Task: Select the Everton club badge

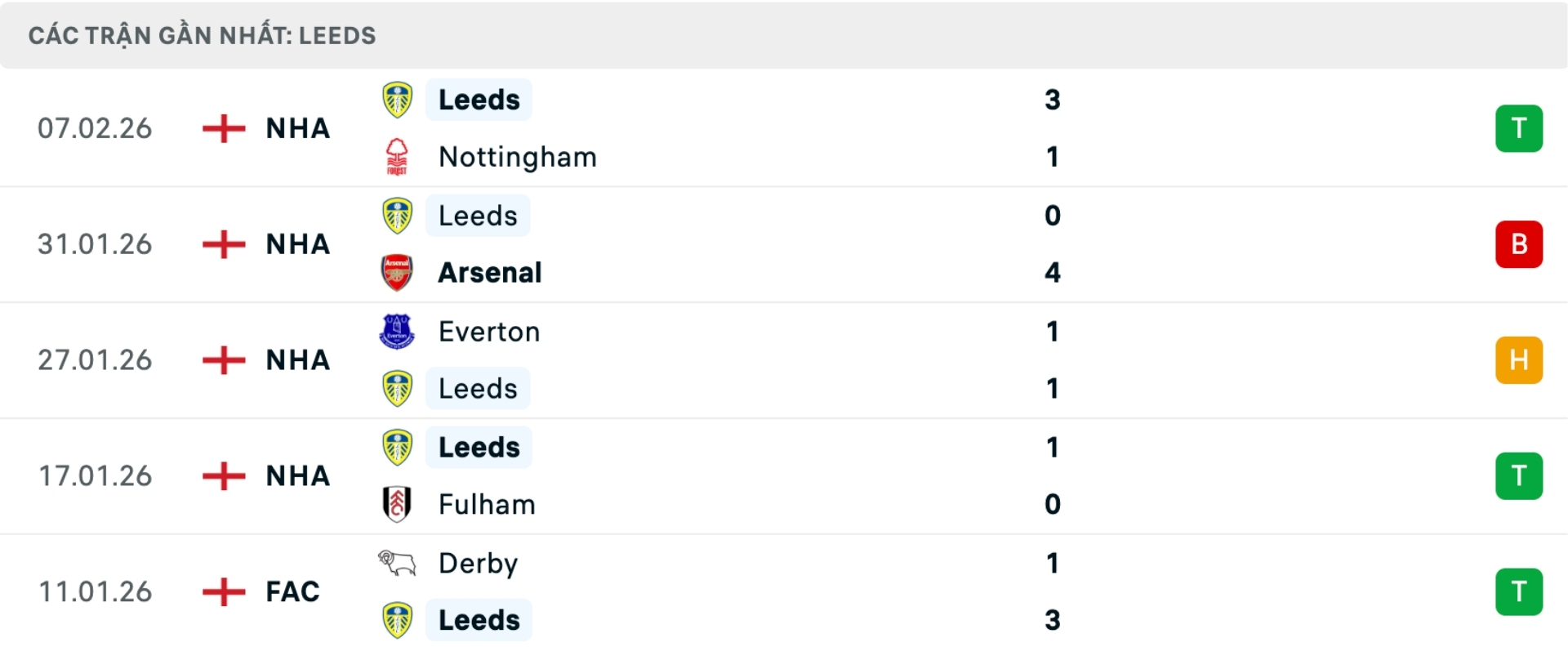Action: pos(397,332)
